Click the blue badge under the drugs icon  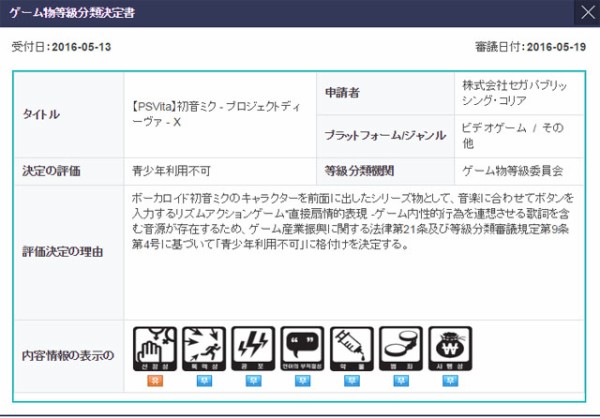[352, 381]
